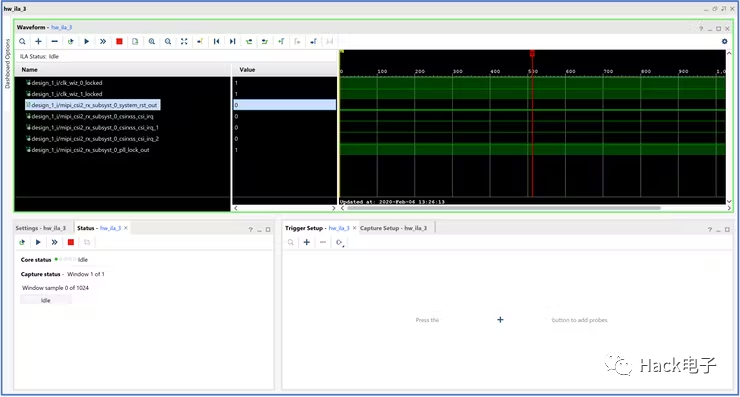Zoom in on the waveform
Screen dimensions: 740x397
[x=151, y=42]
